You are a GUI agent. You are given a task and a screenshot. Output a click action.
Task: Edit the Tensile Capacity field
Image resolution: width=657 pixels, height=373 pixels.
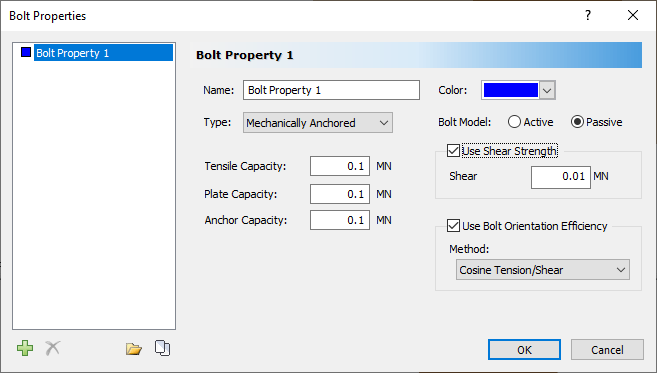340,166
